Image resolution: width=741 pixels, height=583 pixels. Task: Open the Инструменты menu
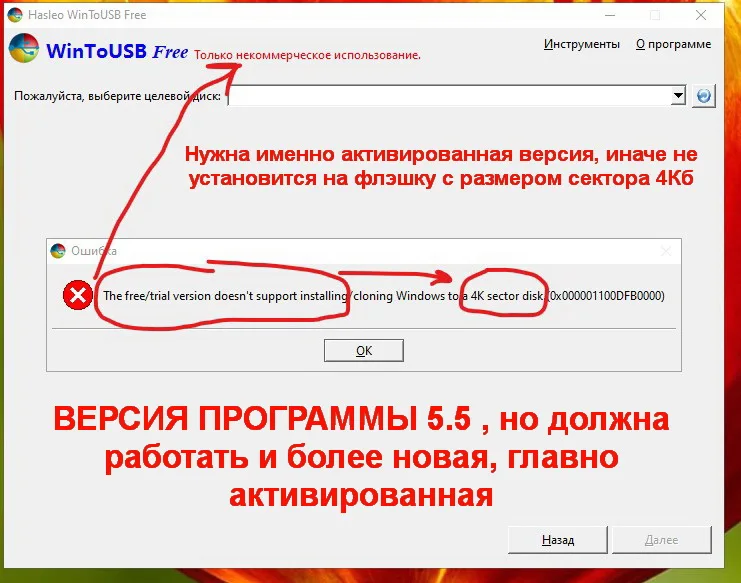click(581, 44)
